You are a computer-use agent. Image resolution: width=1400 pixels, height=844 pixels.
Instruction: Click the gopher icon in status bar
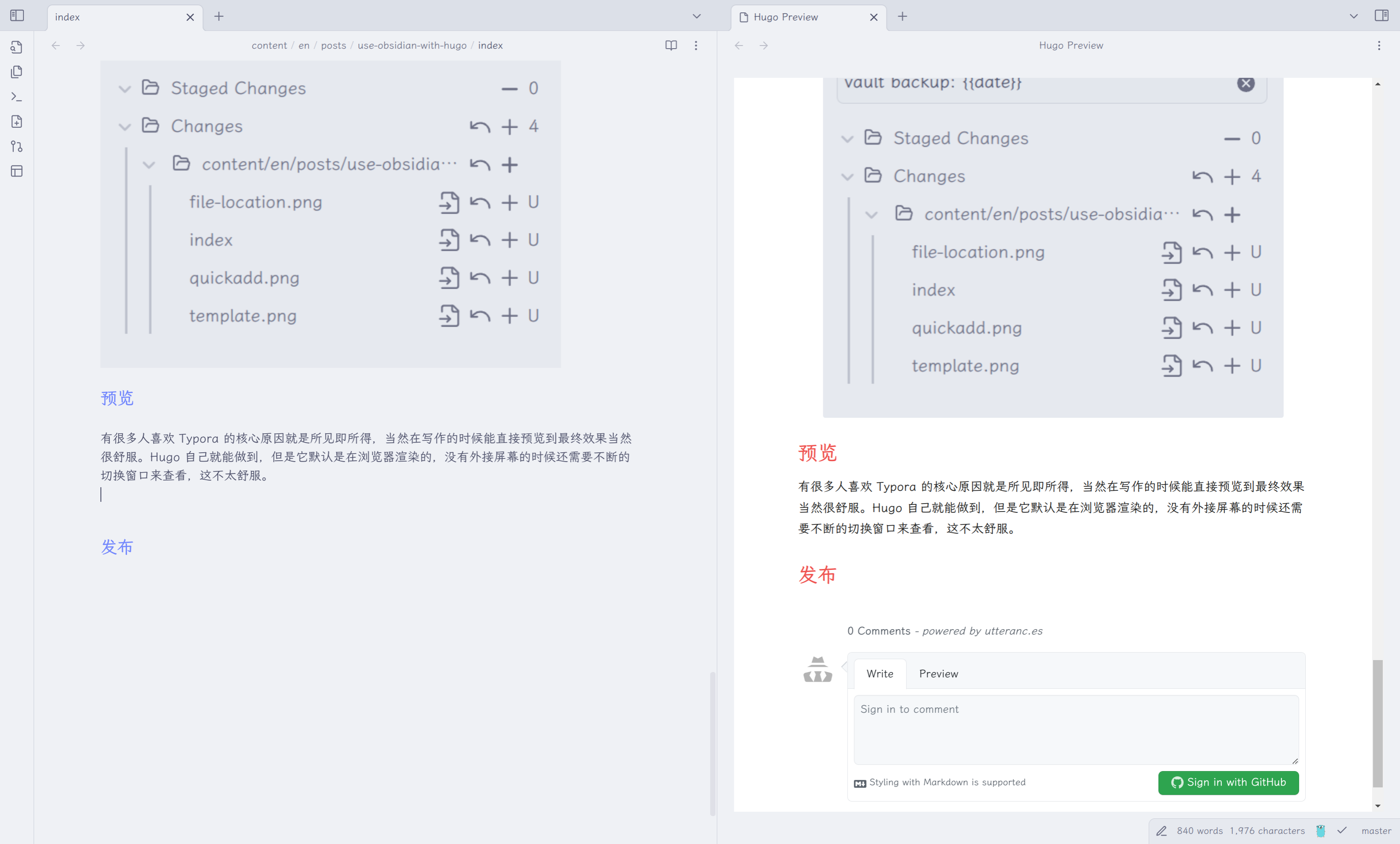pyautogui.click(x=1320, y=830)
